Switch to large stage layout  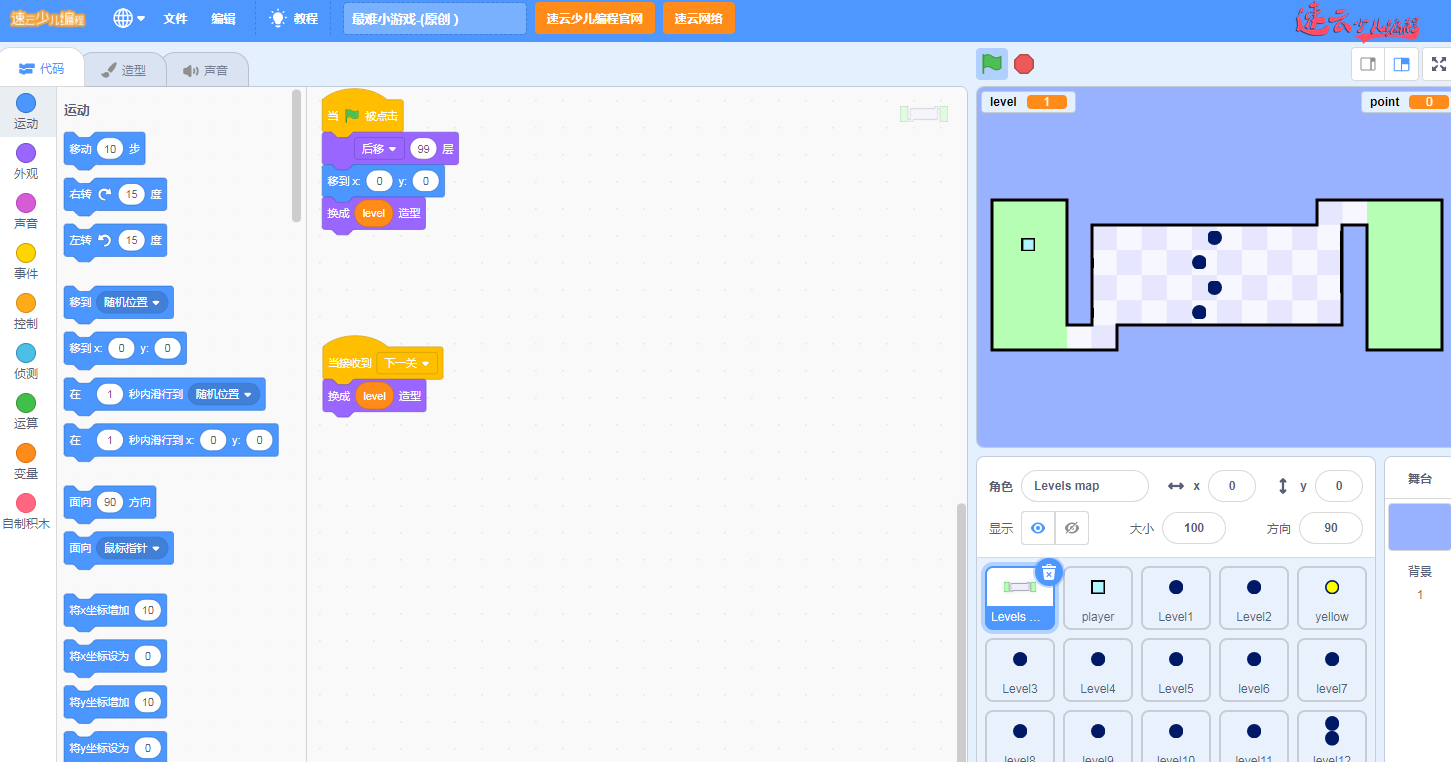point(1402,64)
